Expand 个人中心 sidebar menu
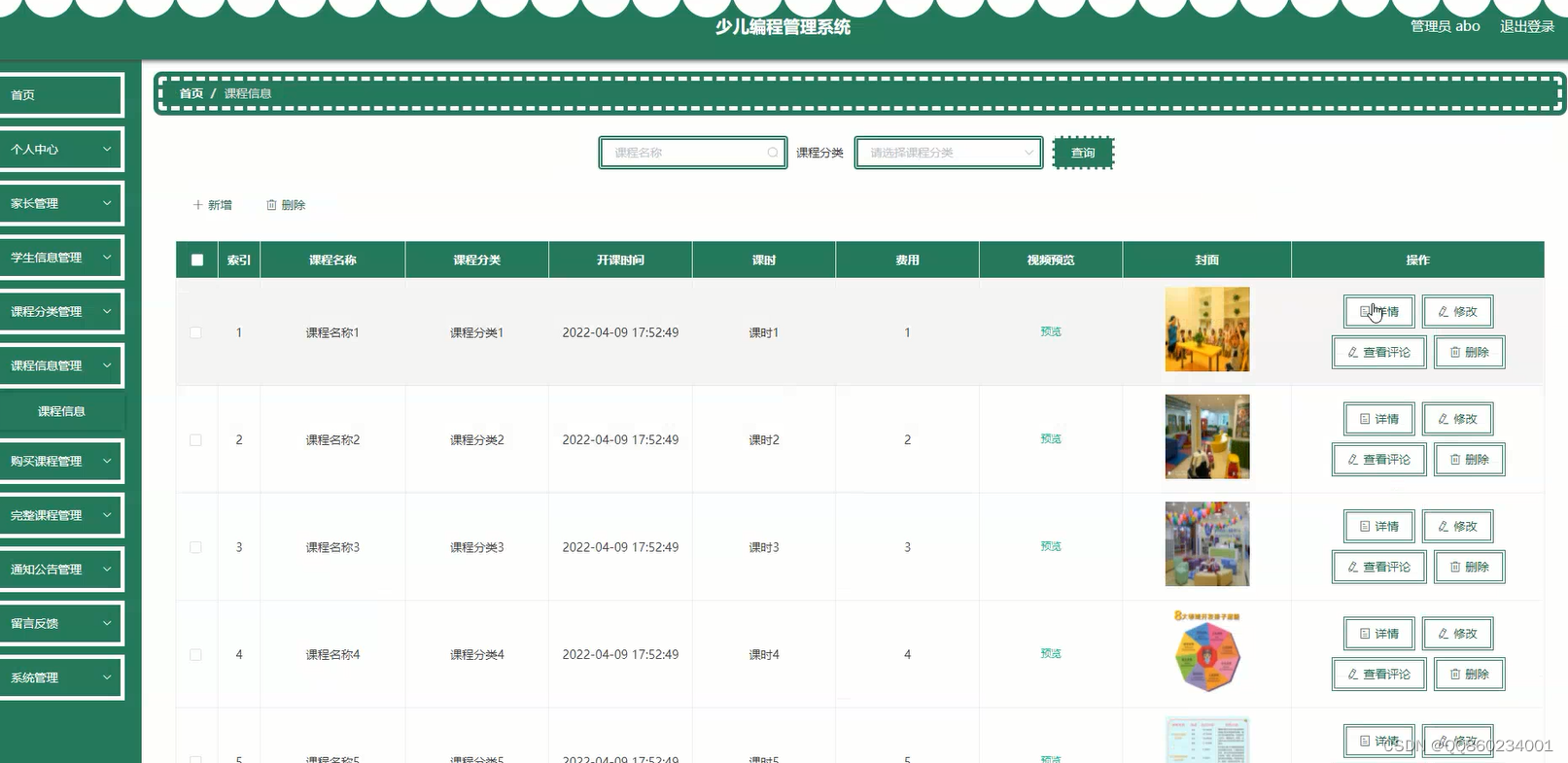The width and height of the screenshot is (1568, 763). tap(61, 150)
